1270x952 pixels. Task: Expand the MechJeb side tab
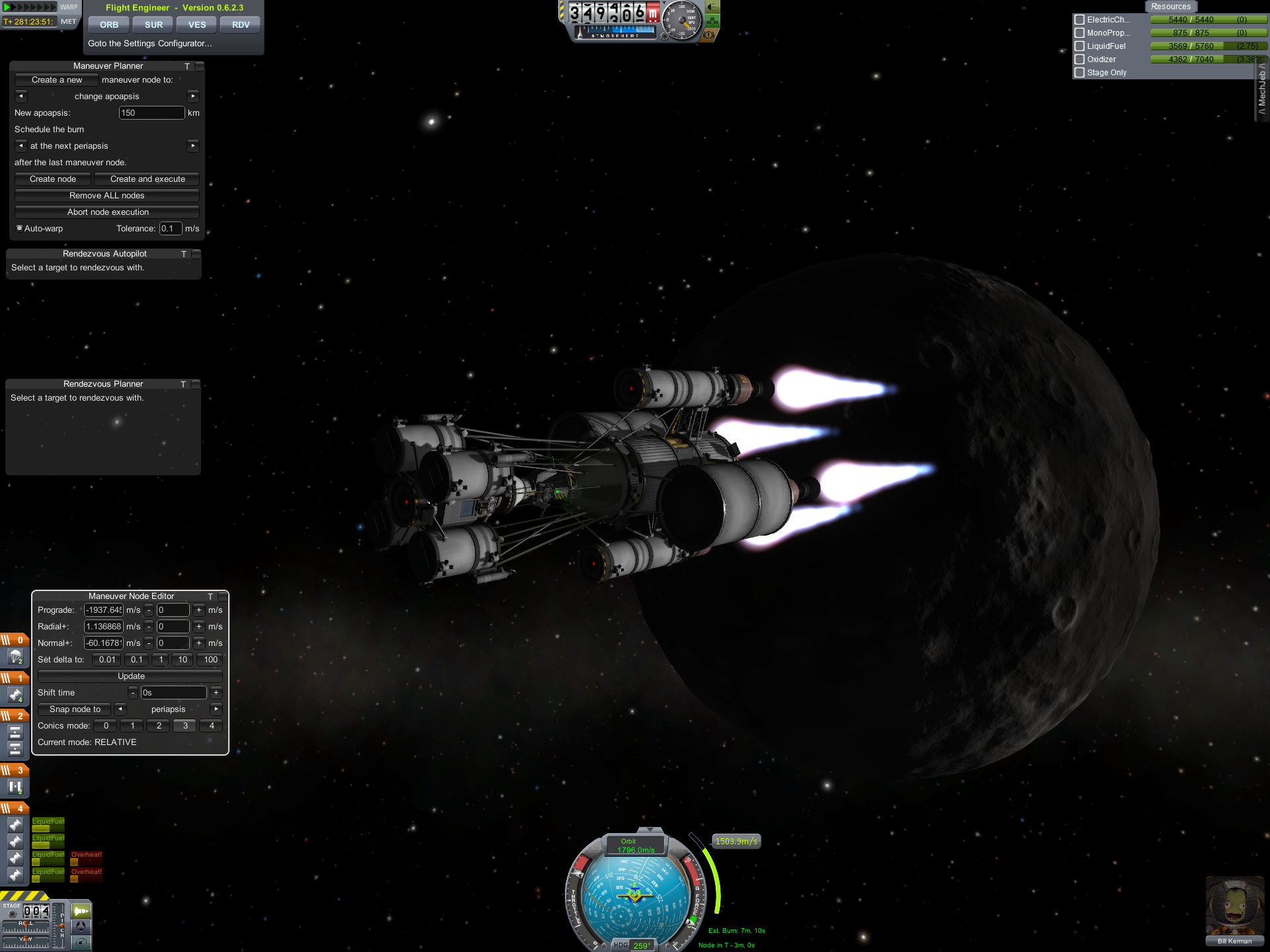tap(1262, 88)
